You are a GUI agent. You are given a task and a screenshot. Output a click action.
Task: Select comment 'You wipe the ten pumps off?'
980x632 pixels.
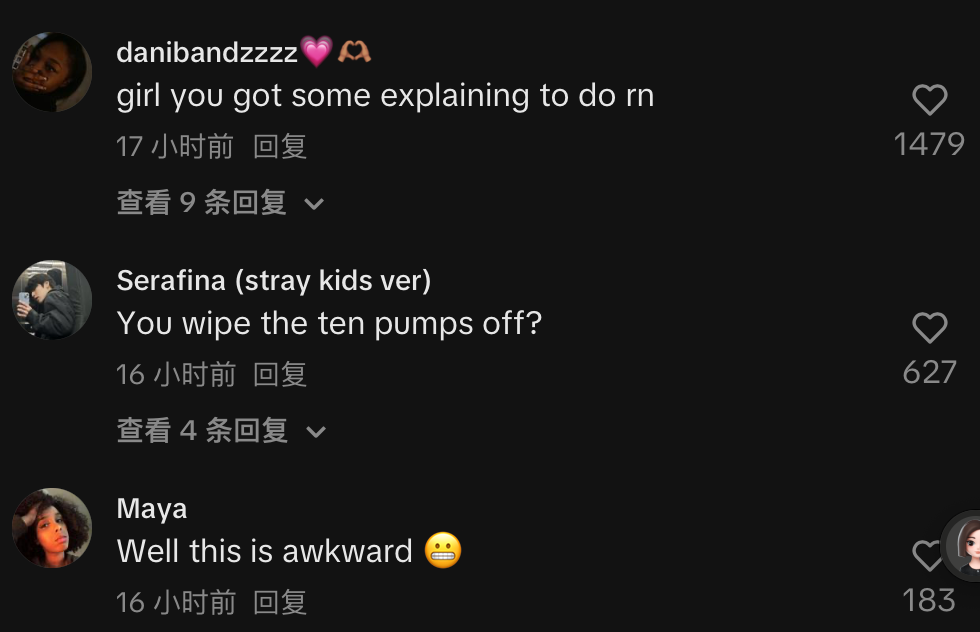(x=329, y=324)
